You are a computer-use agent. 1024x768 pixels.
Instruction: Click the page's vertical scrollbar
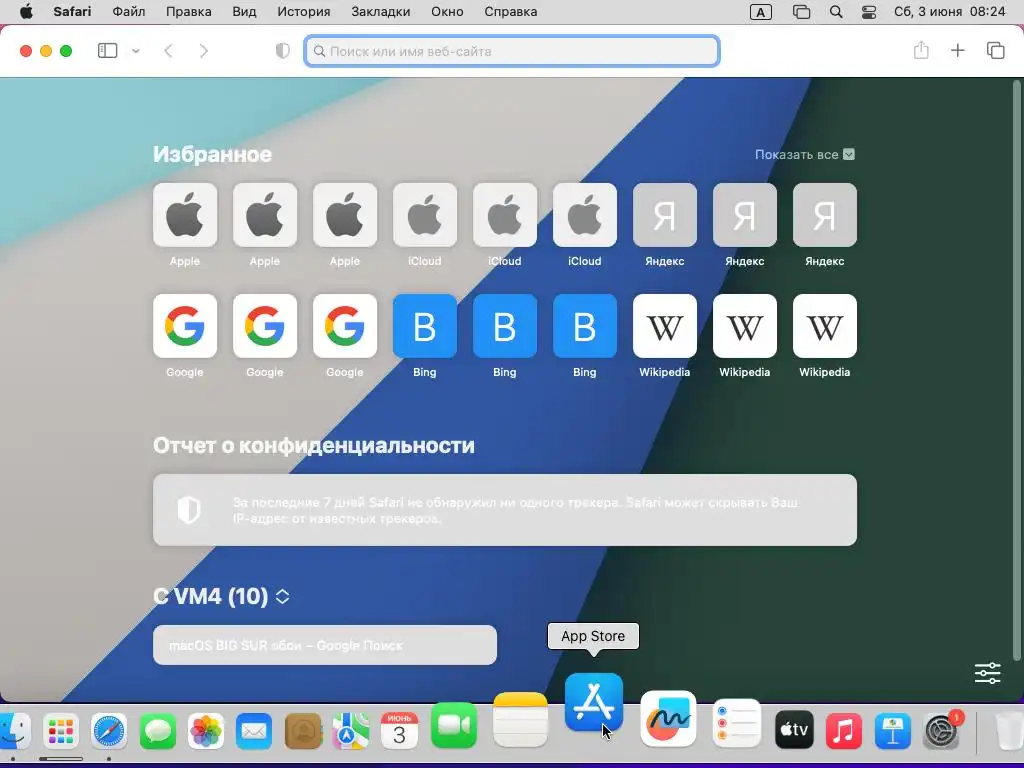1016,369
